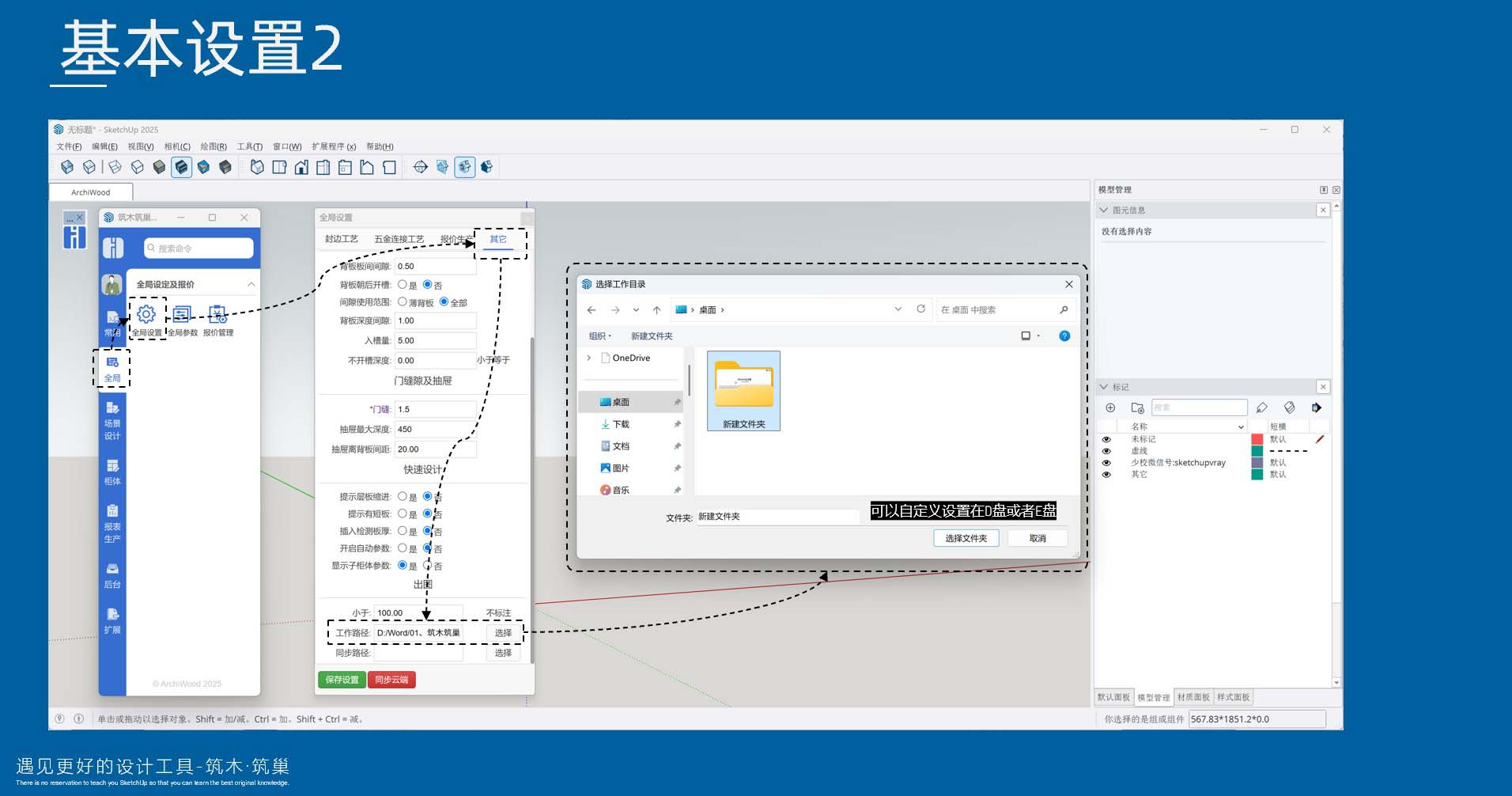Collapse the 图元信息 panel
Viewport: 1512px width, 796px height.
[1104, 210]
